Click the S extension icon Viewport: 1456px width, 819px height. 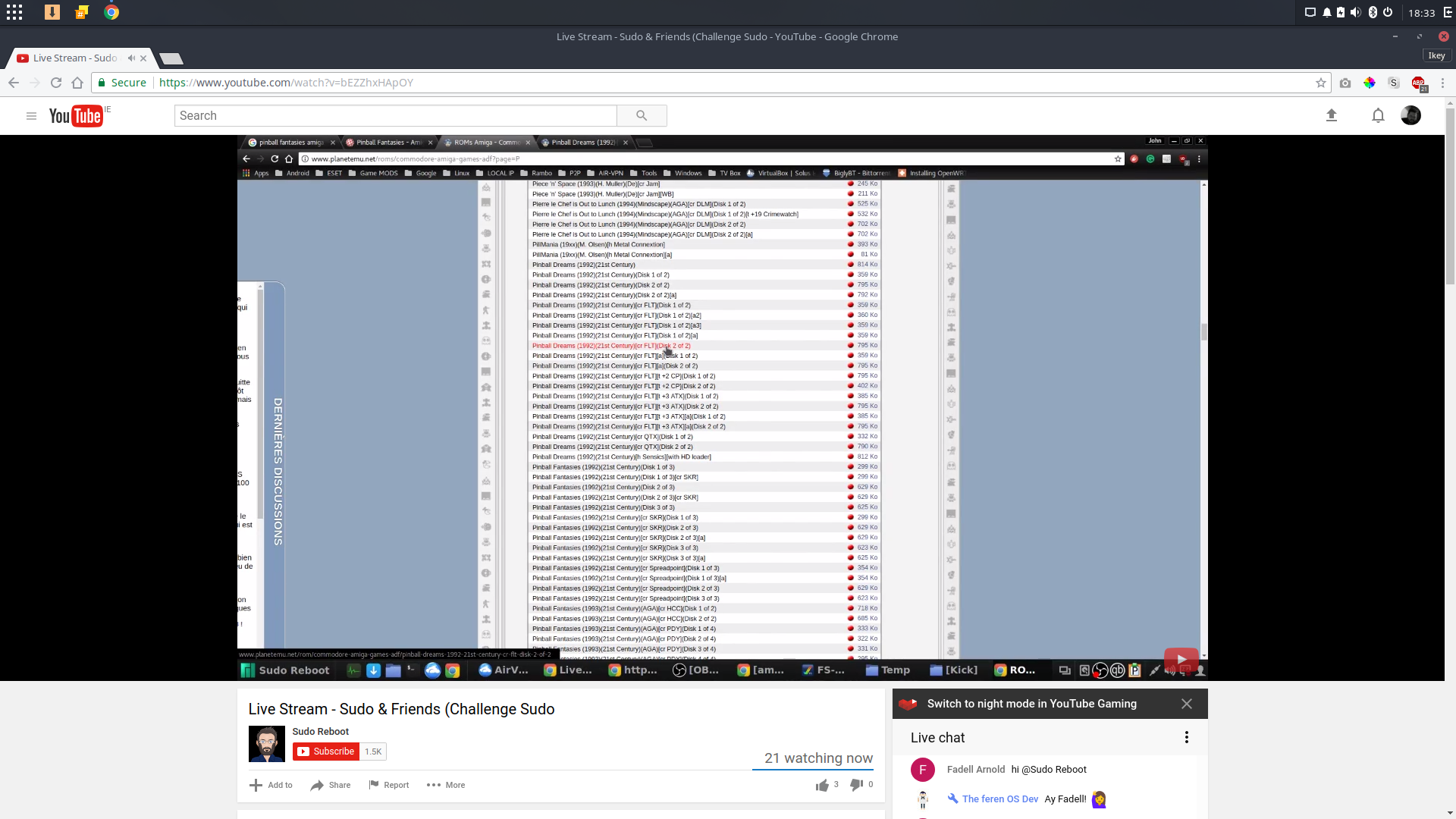coord(1394,83)
